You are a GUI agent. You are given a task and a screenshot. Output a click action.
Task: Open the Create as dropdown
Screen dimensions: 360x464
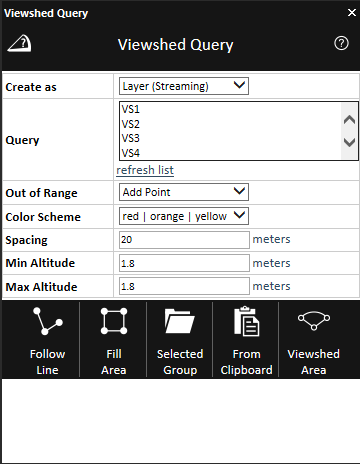pyautogui.click(x=184, y=86)
